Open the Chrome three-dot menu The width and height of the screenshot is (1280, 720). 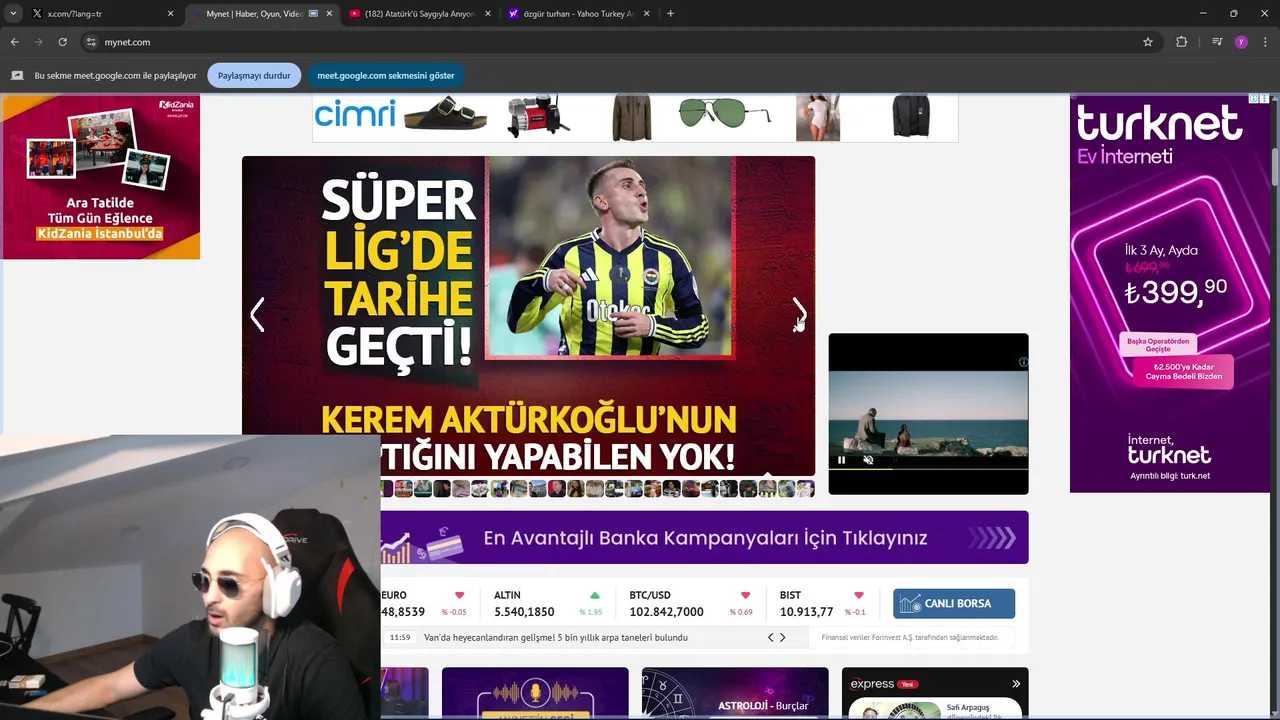pos(1266,42)
